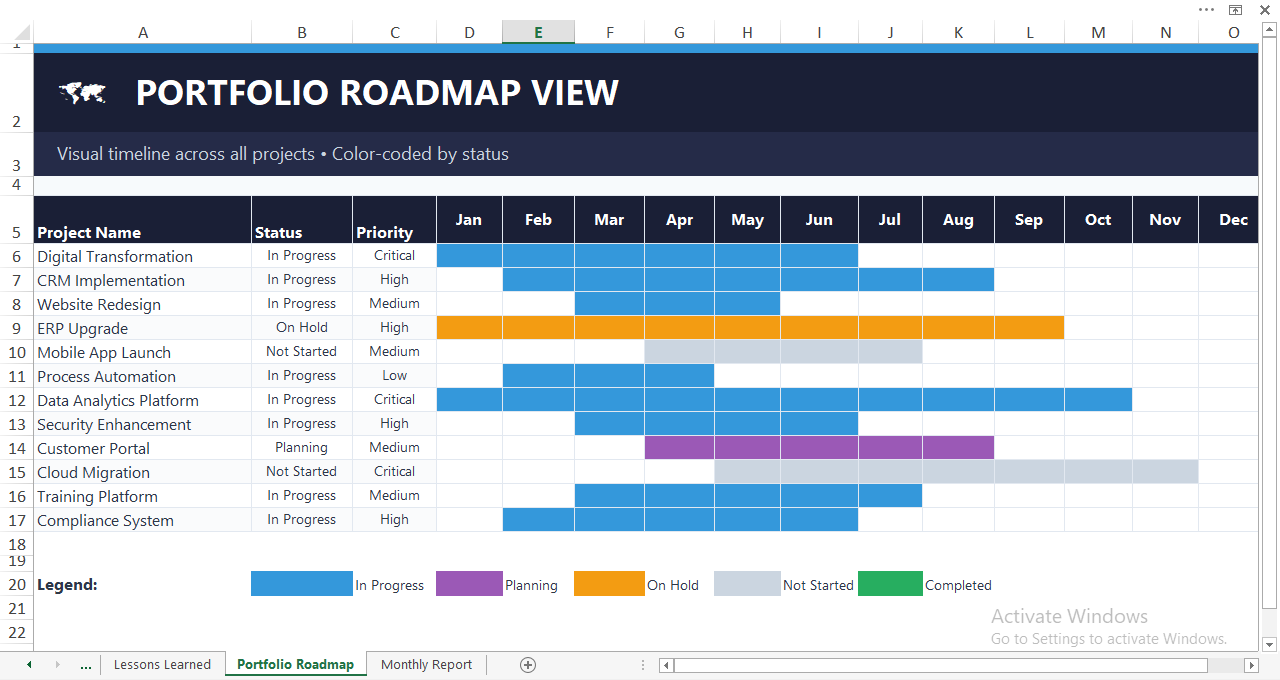Click the world map logo in the banner
1280x680 pixels.
click(x=82, y=92)
